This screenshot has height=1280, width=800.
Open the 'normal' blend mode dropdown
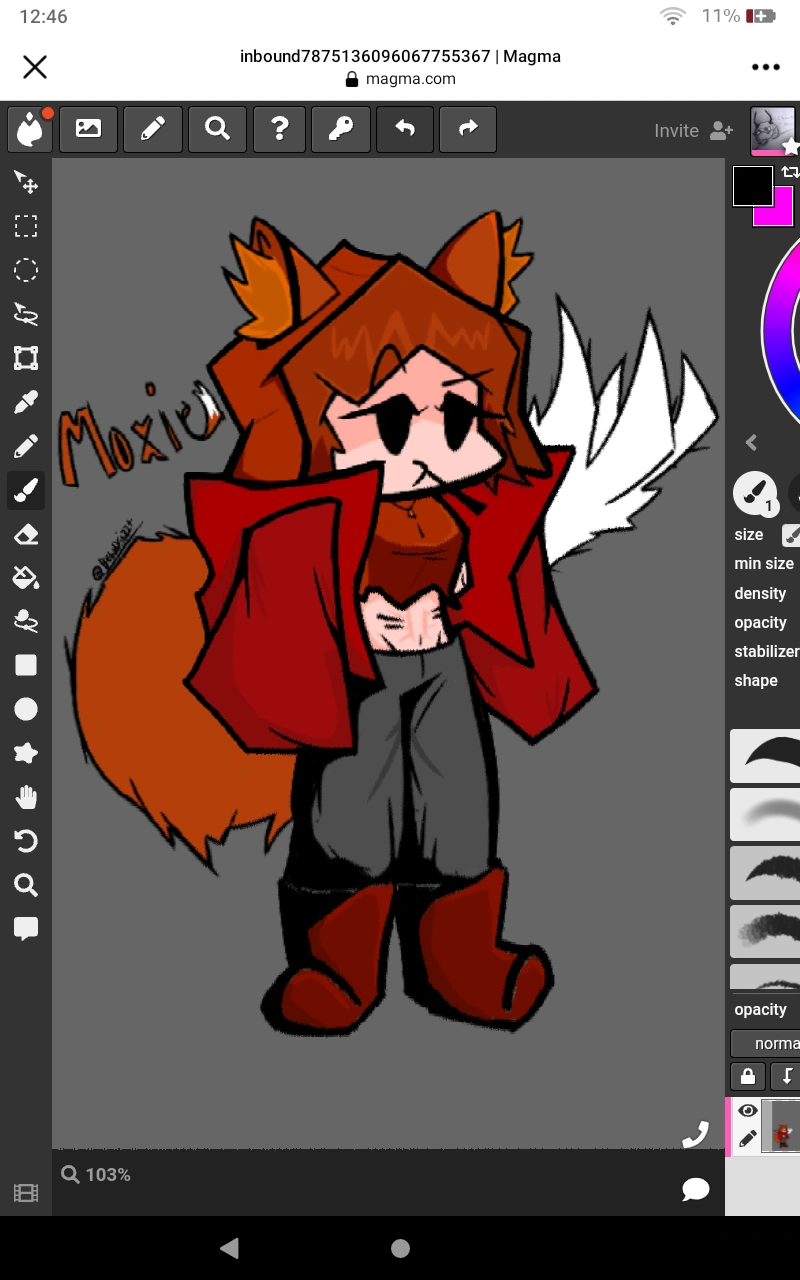[x=773, y=1043]
